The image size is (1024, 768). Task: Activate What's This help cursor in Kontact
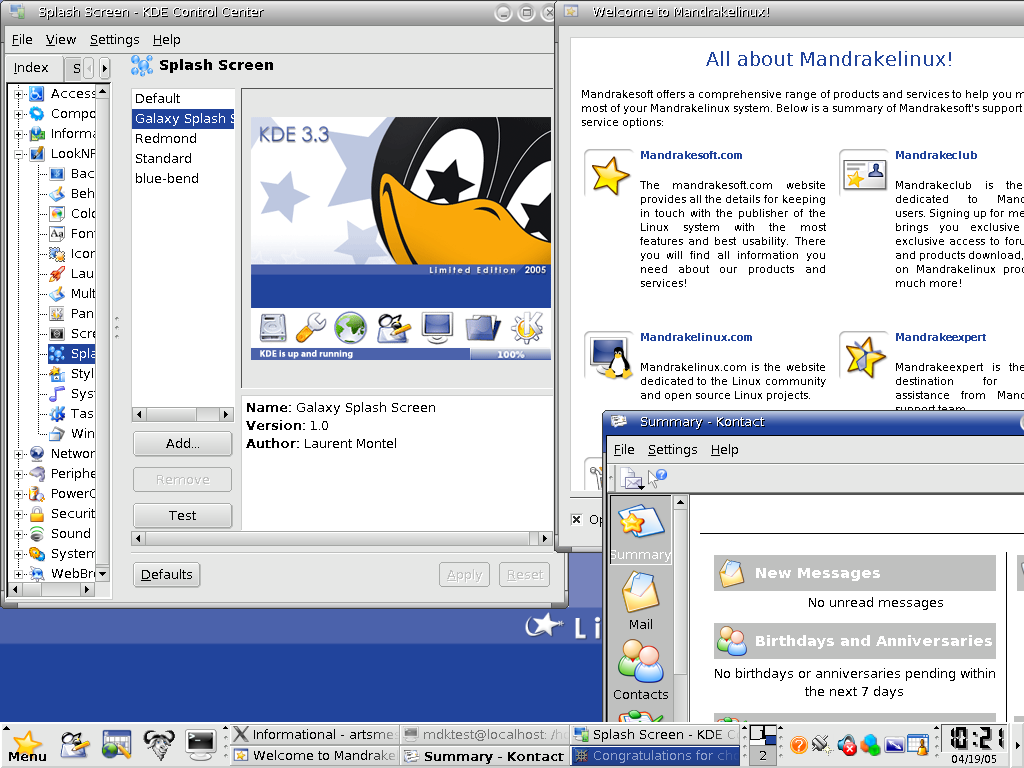click(657, 477)
